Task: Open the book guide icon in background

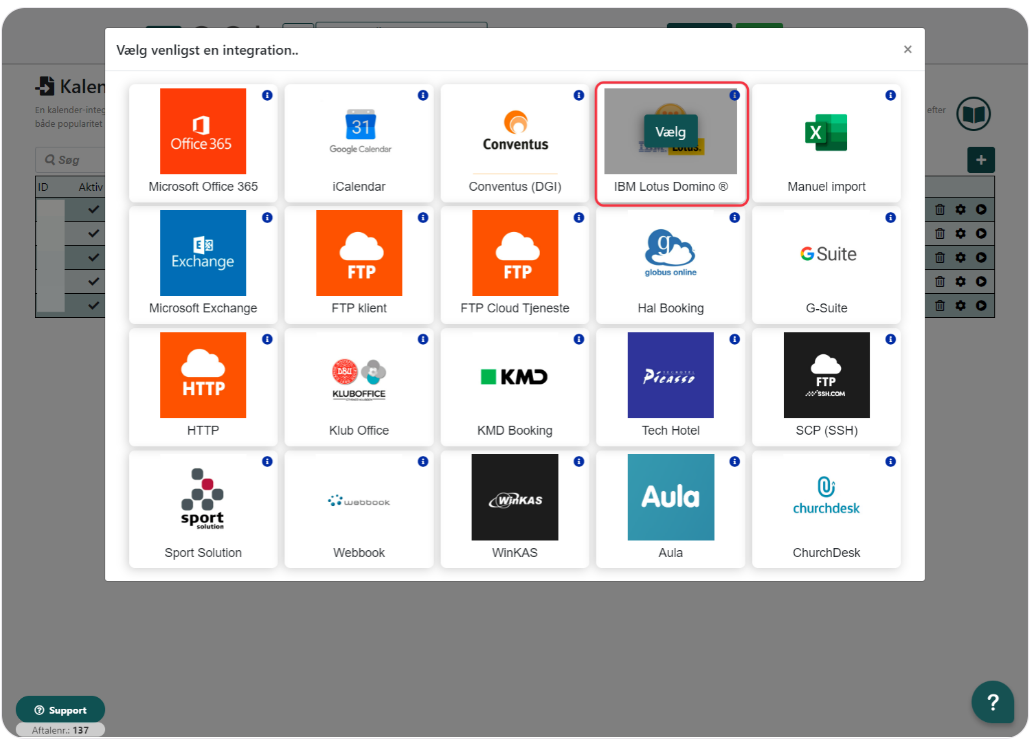Action: [x=974, y=114]
